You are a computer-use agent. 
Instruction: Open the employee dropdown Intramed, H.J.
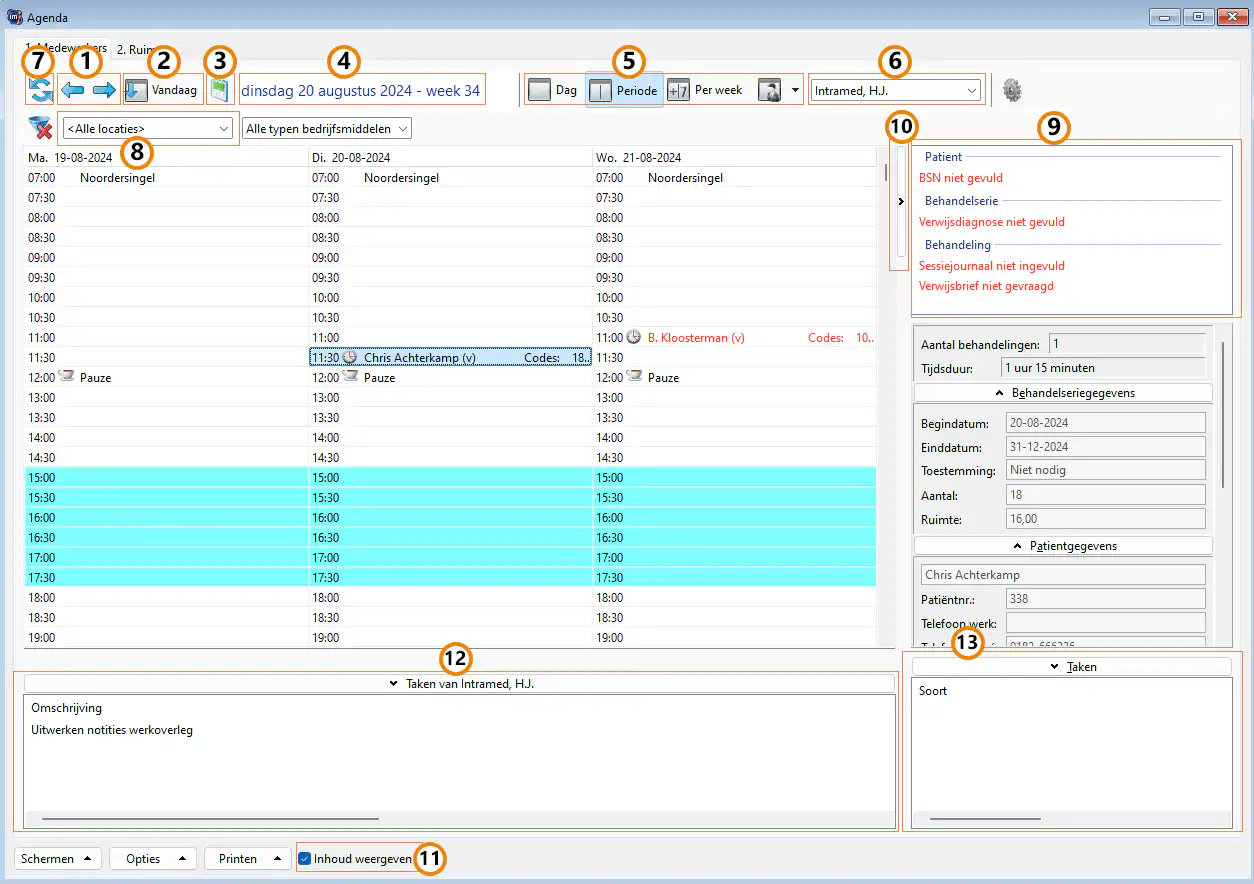pos(896,90)
